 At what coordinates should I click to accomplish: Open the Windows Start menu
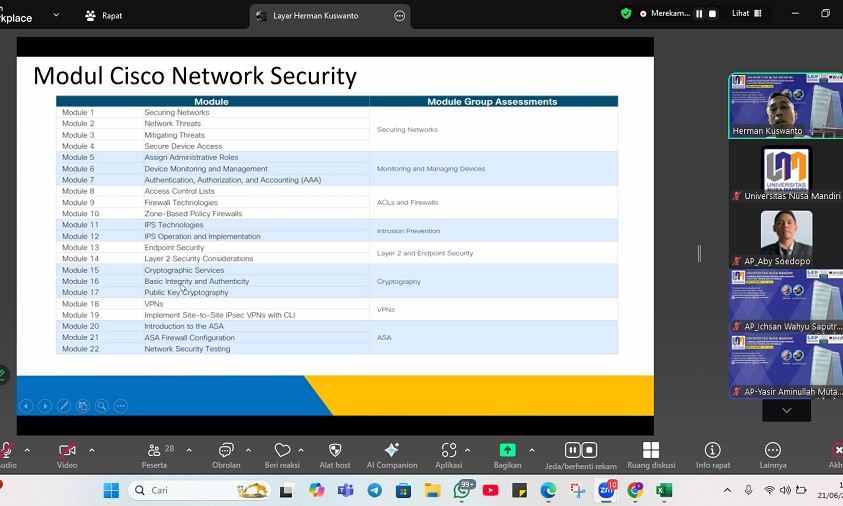coord(111,490)
